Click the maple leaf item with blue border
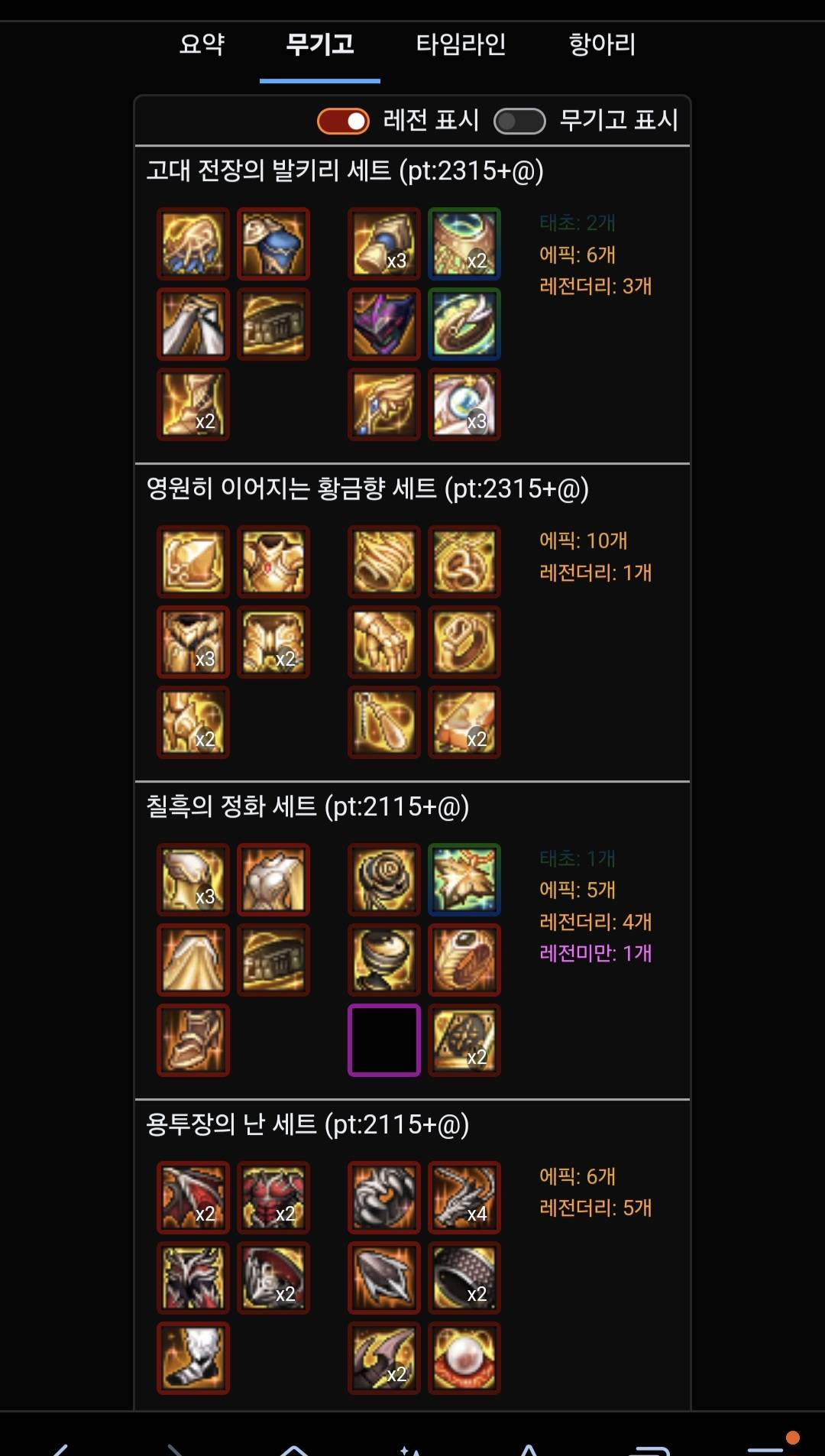This screenshot has height=1456, width=825. pos(464,880)
